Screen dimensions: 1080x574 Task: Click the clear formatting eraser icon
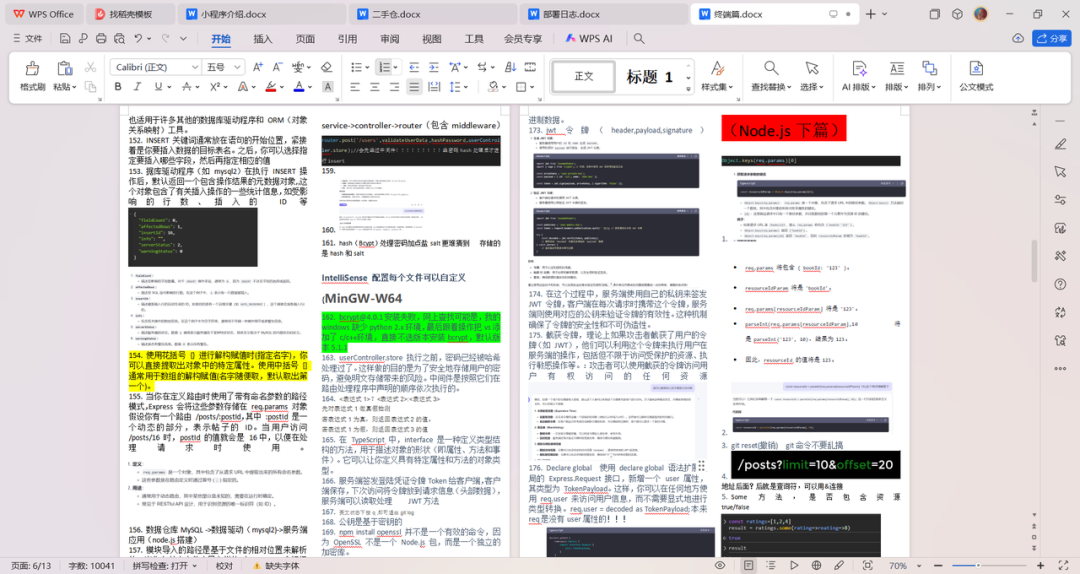(326, 67)
